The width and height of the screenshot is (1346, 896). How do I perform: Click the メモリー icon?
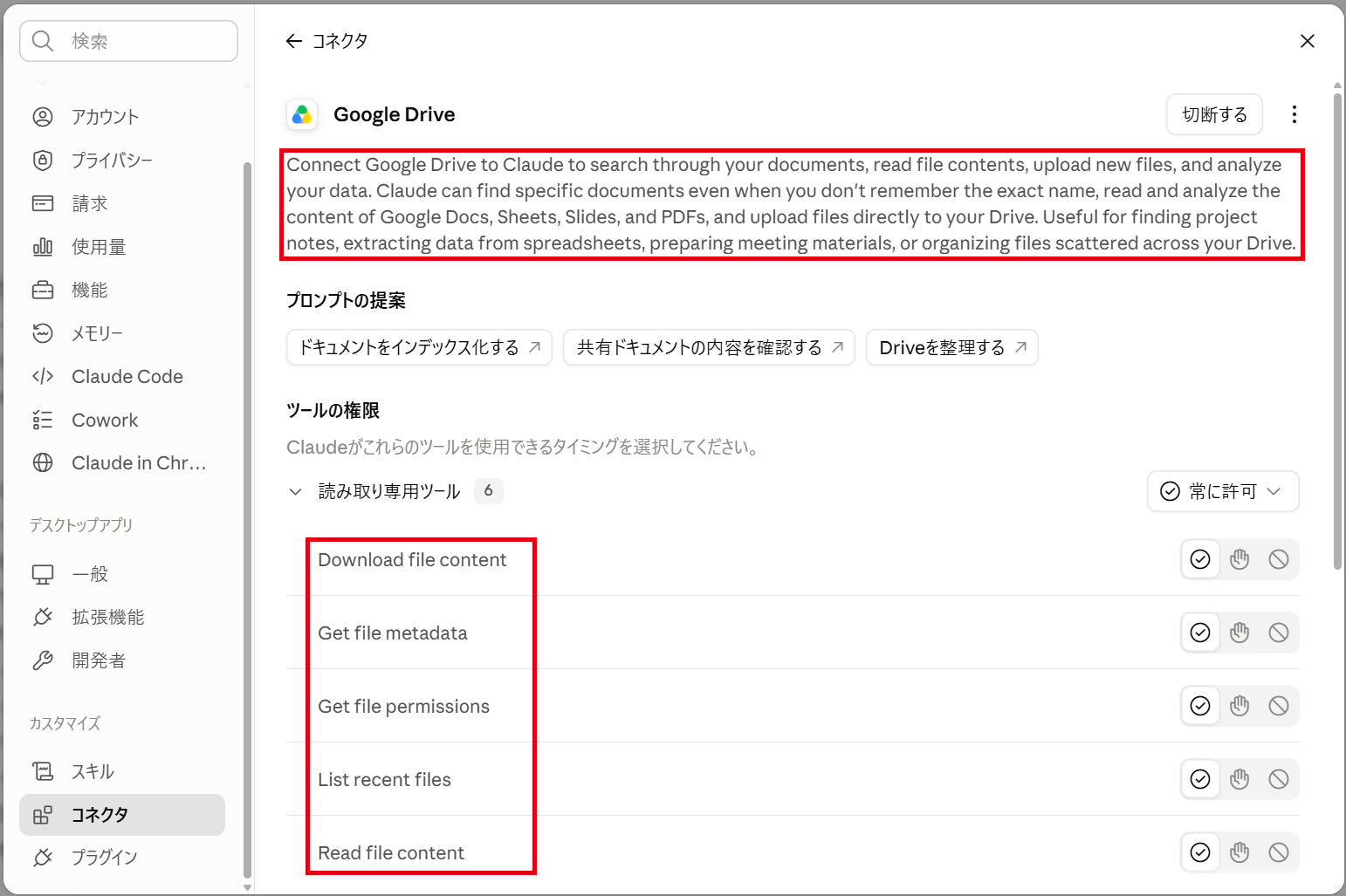(43, 333)
